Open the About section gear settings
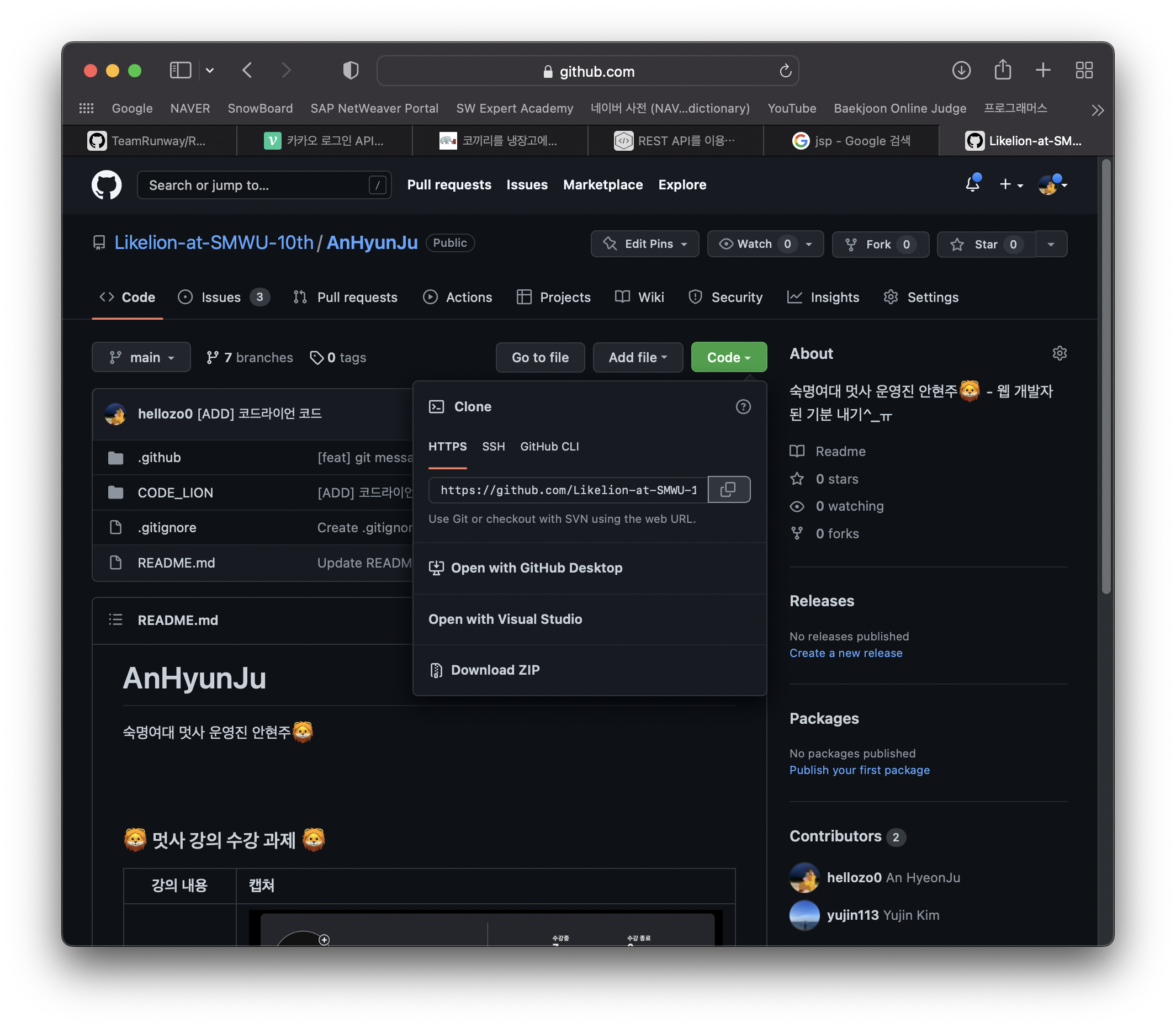Viewport: 1176px width, 1028px height. tap(1059, 353)
